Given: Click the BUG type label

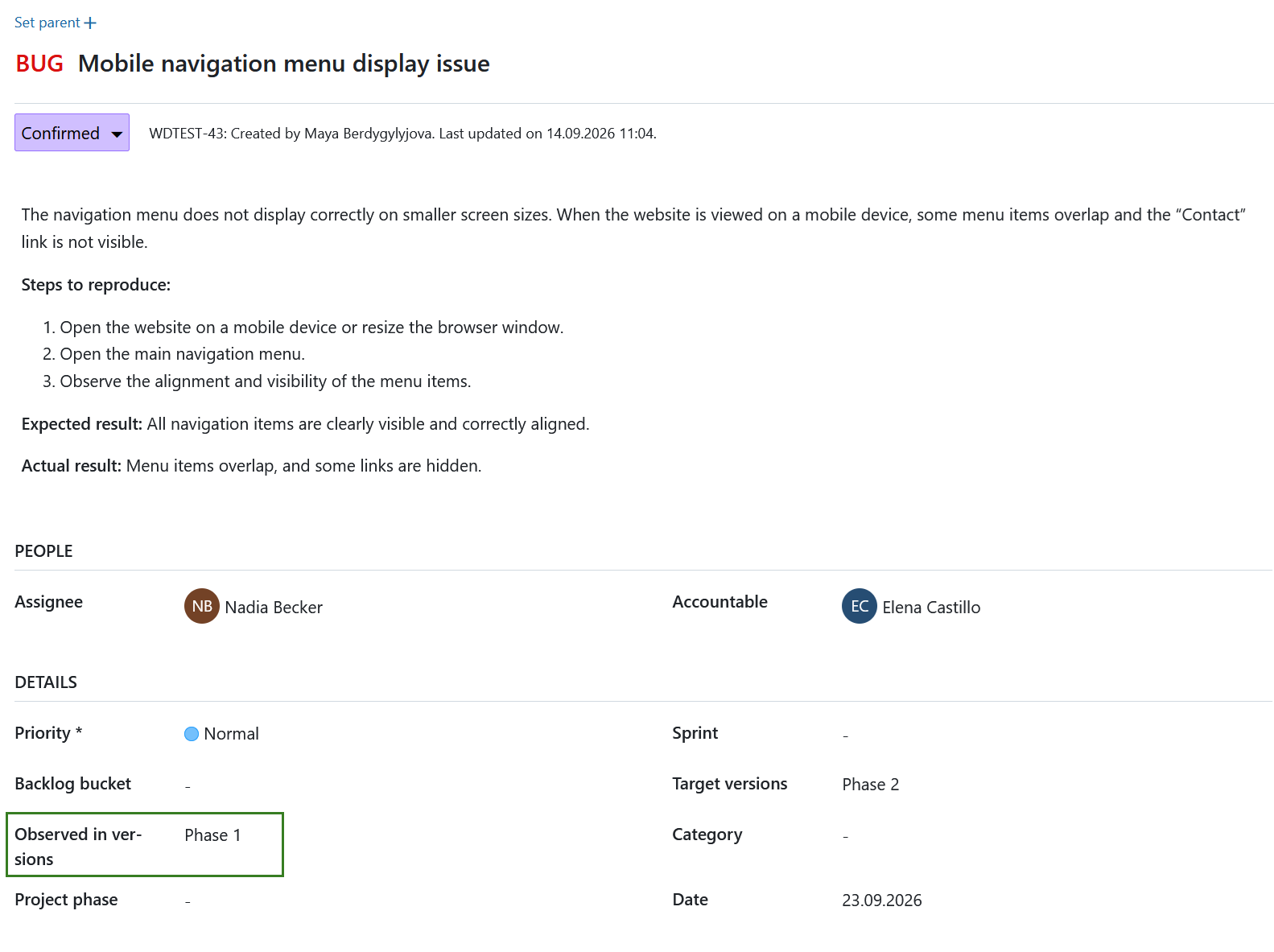Looking at the screenshot, I should pyautogui.click(x=39, y=64).
